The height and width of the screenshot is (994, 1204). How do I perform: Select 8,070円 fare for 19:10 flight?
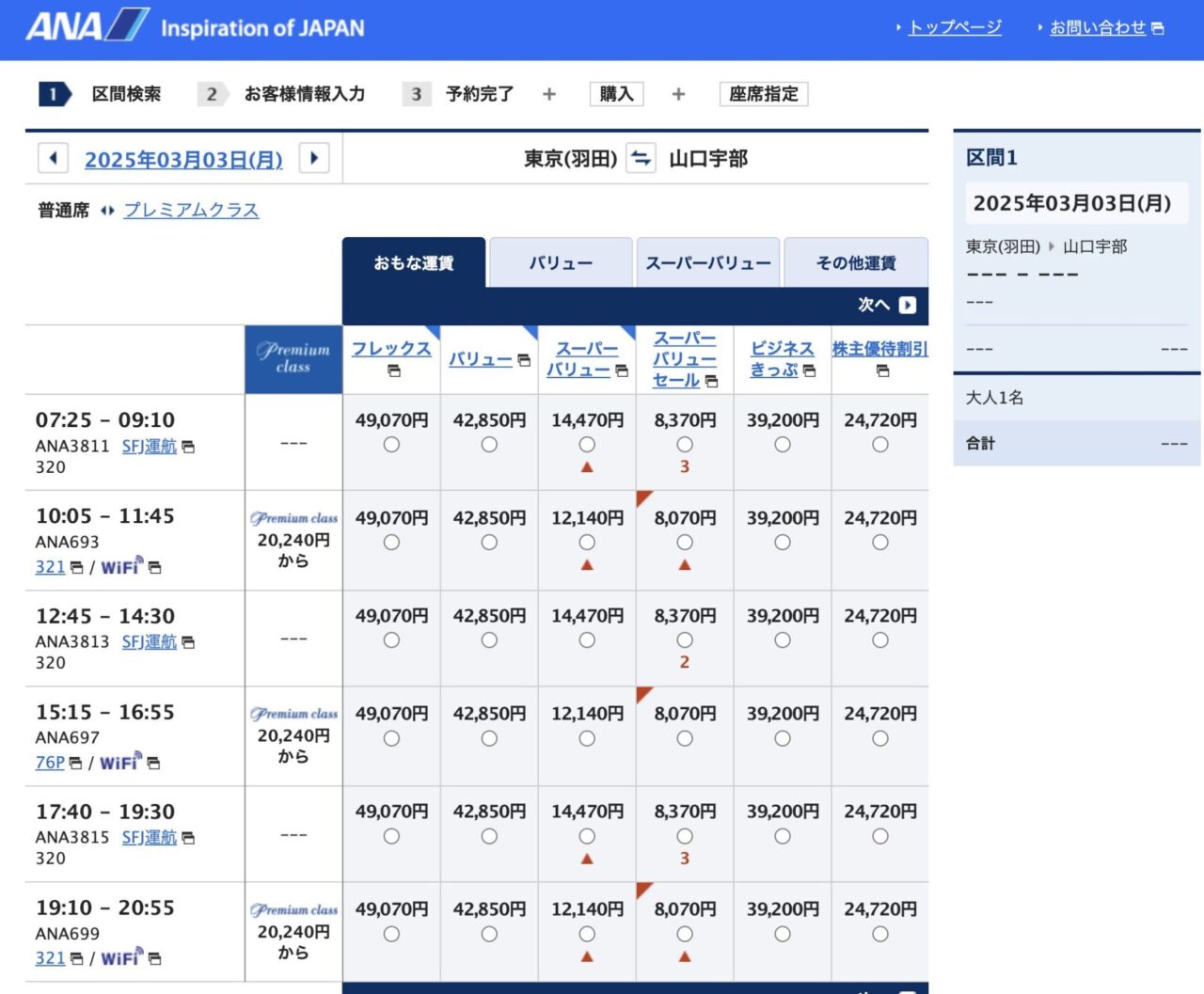point(685,934)
